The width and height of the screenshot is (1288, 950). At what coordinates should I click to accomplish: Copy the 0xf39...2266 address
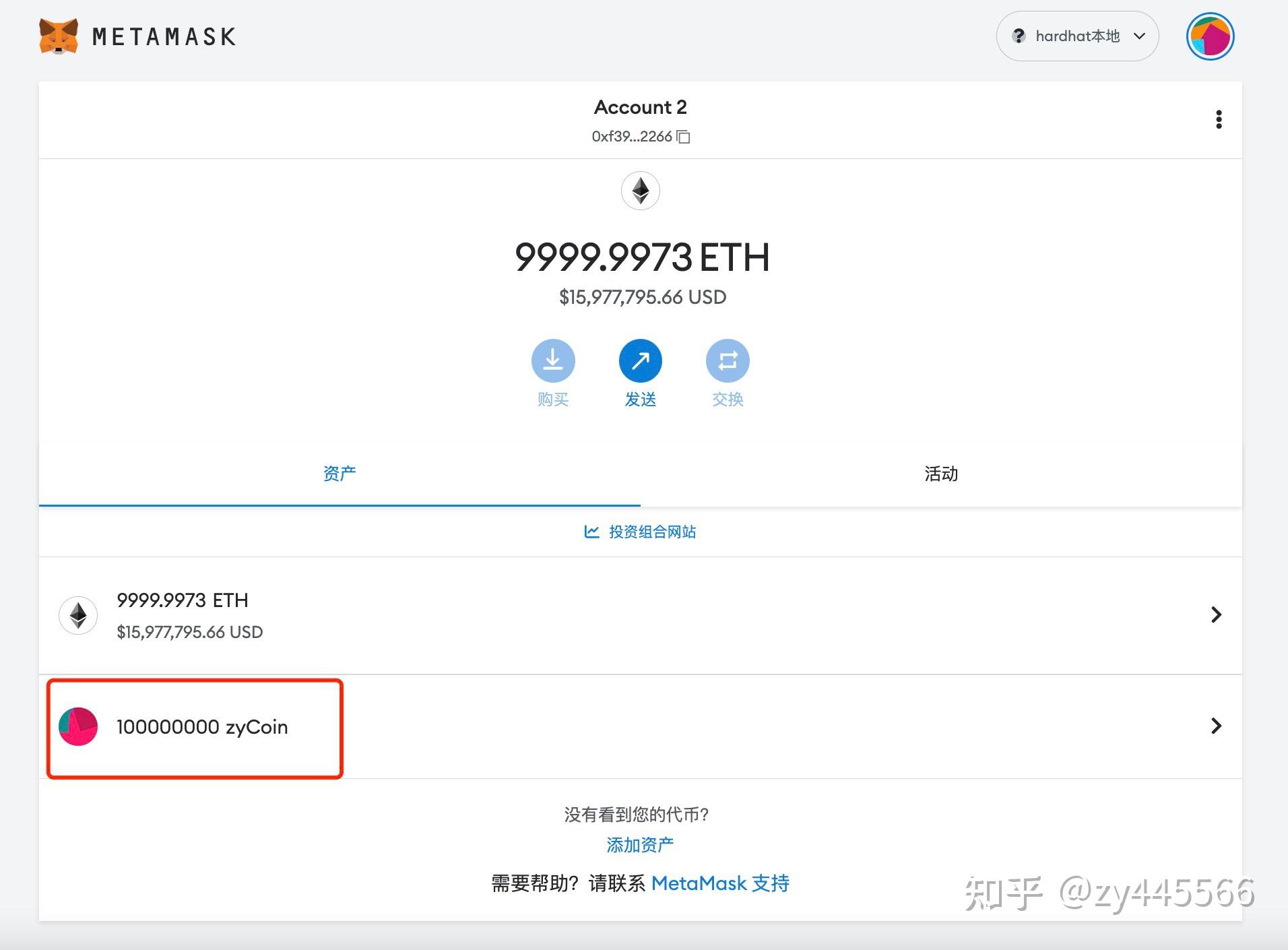tap(683, 137)
